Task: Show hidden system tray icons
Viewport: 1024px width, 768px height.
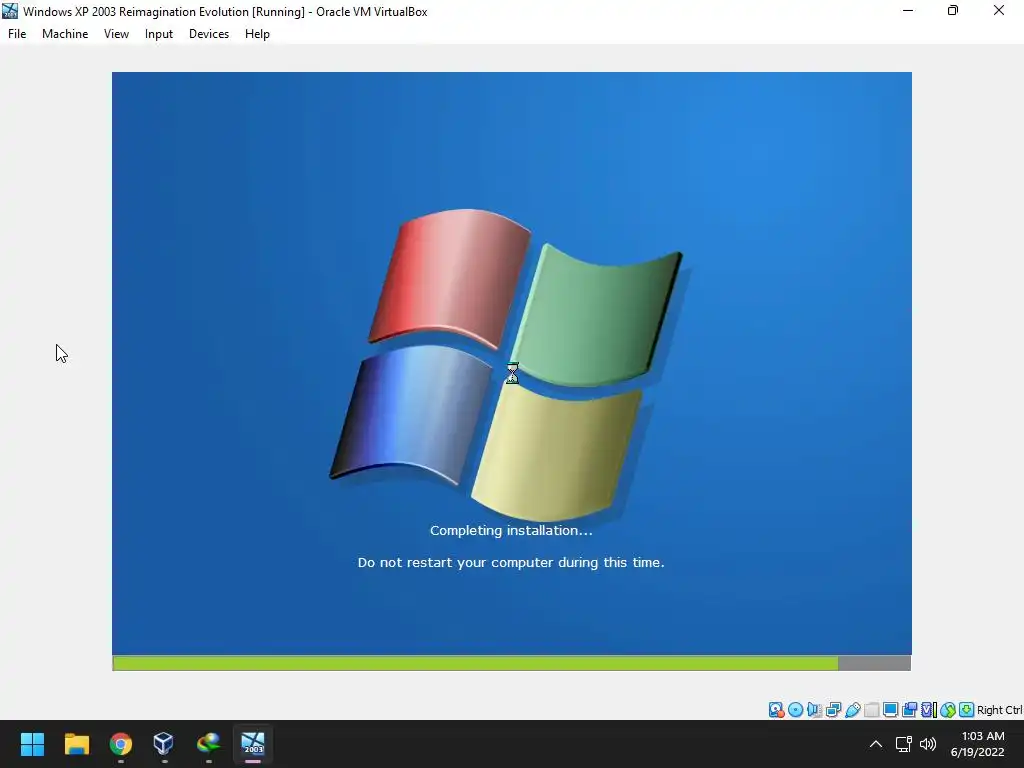Action: (x=876, y=744)
